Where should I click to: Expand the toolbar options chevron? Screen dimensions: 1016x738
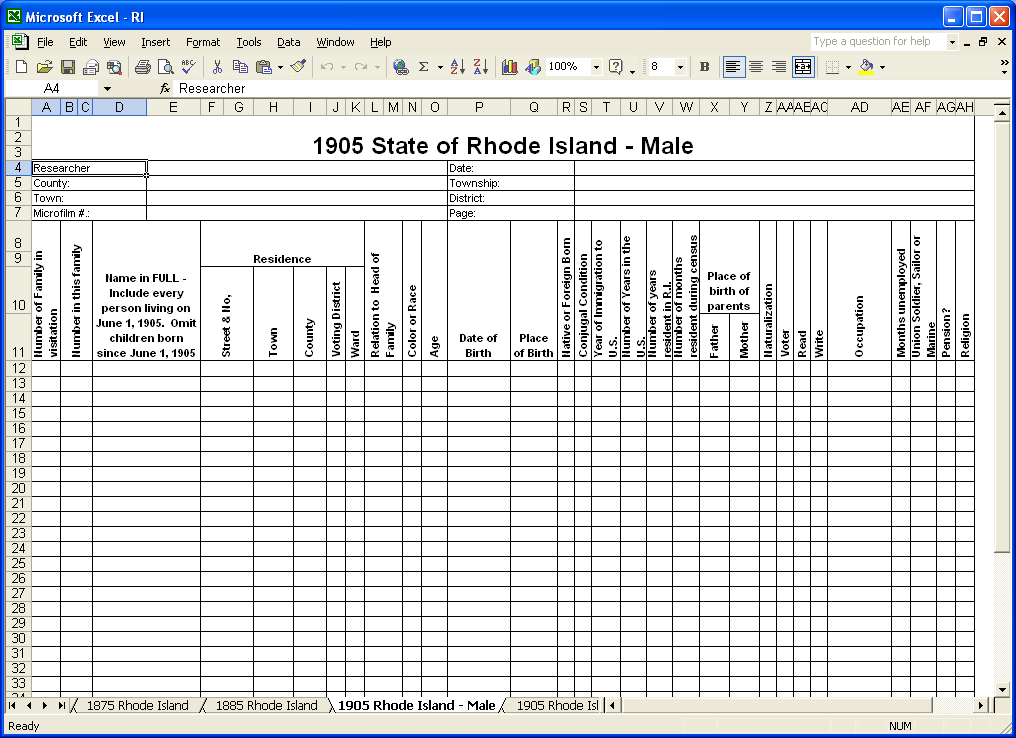[x=1004, y=67]
